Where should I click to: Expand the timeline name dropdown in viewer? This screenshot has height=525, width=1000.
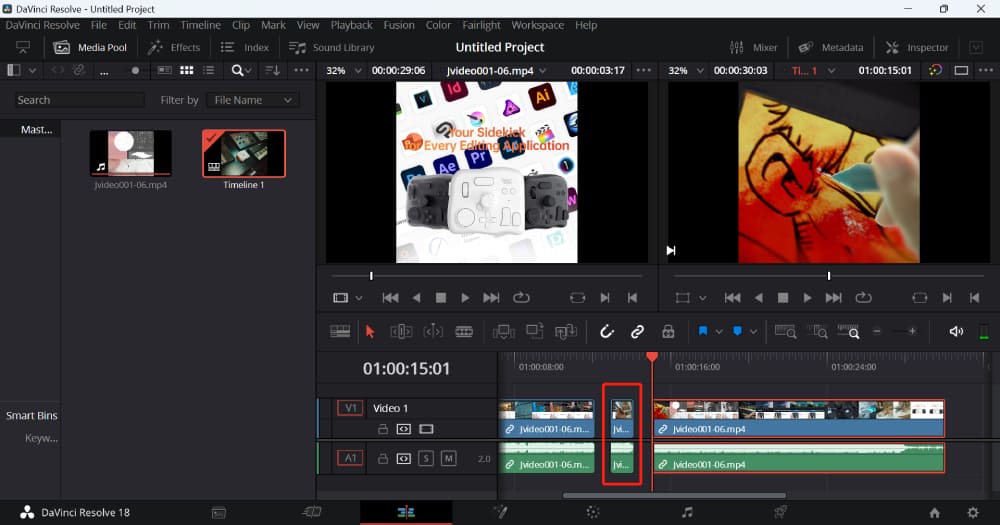pos(832,71)
